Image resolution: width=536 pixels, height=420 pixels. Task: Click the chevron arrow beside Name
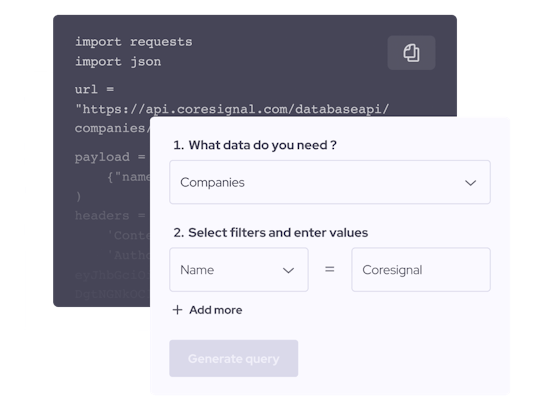289,270
